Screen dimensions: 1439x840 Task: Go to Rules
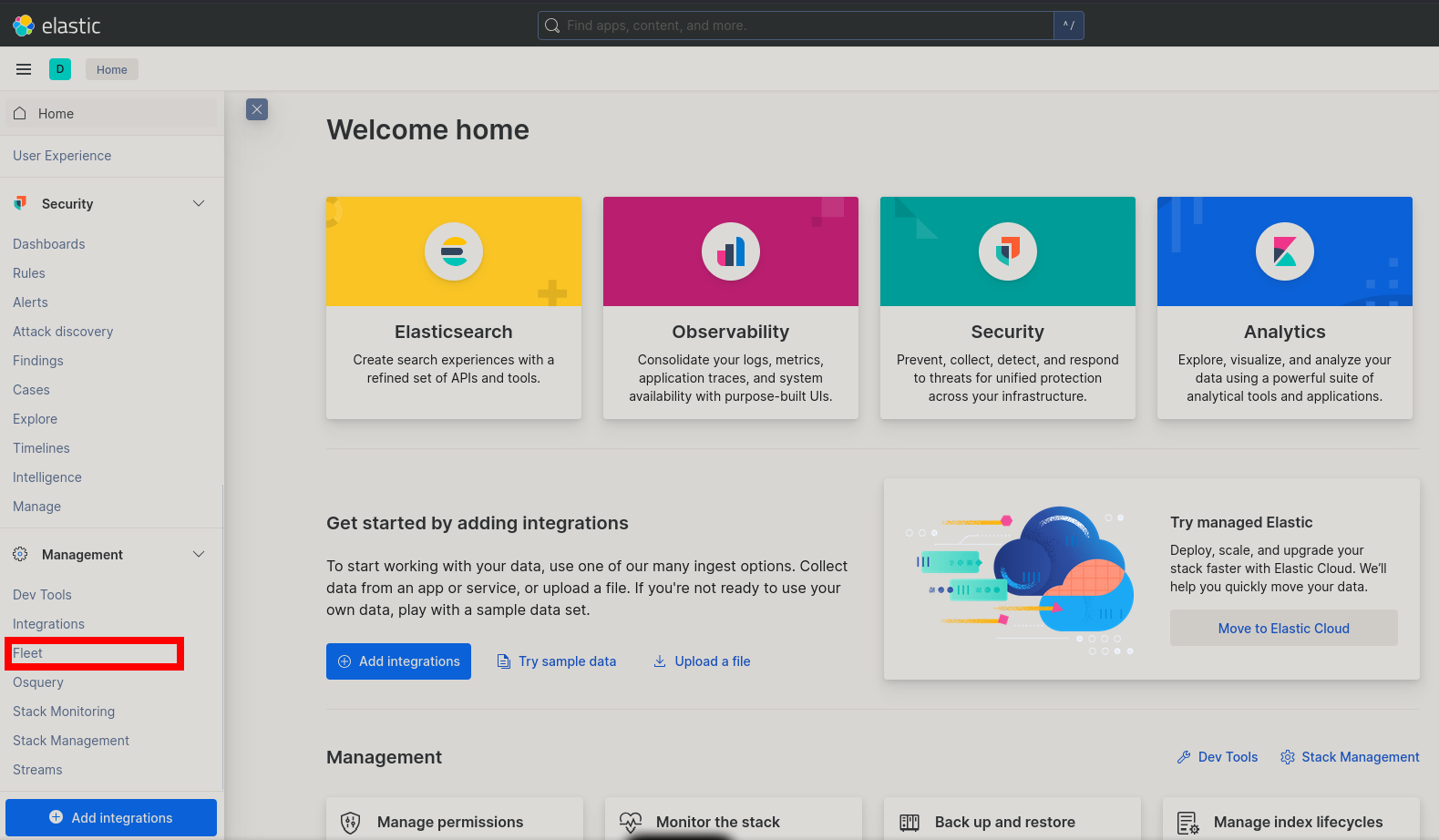29,273
